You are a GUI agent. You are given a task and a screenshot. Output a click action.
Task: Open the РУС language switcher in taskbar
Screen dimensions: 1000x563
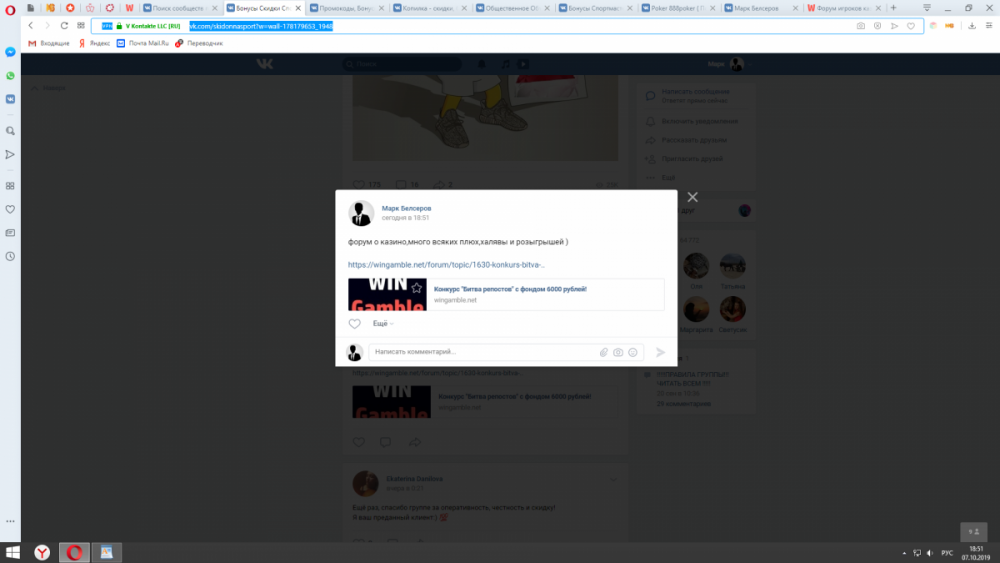[x=946, y=553]
